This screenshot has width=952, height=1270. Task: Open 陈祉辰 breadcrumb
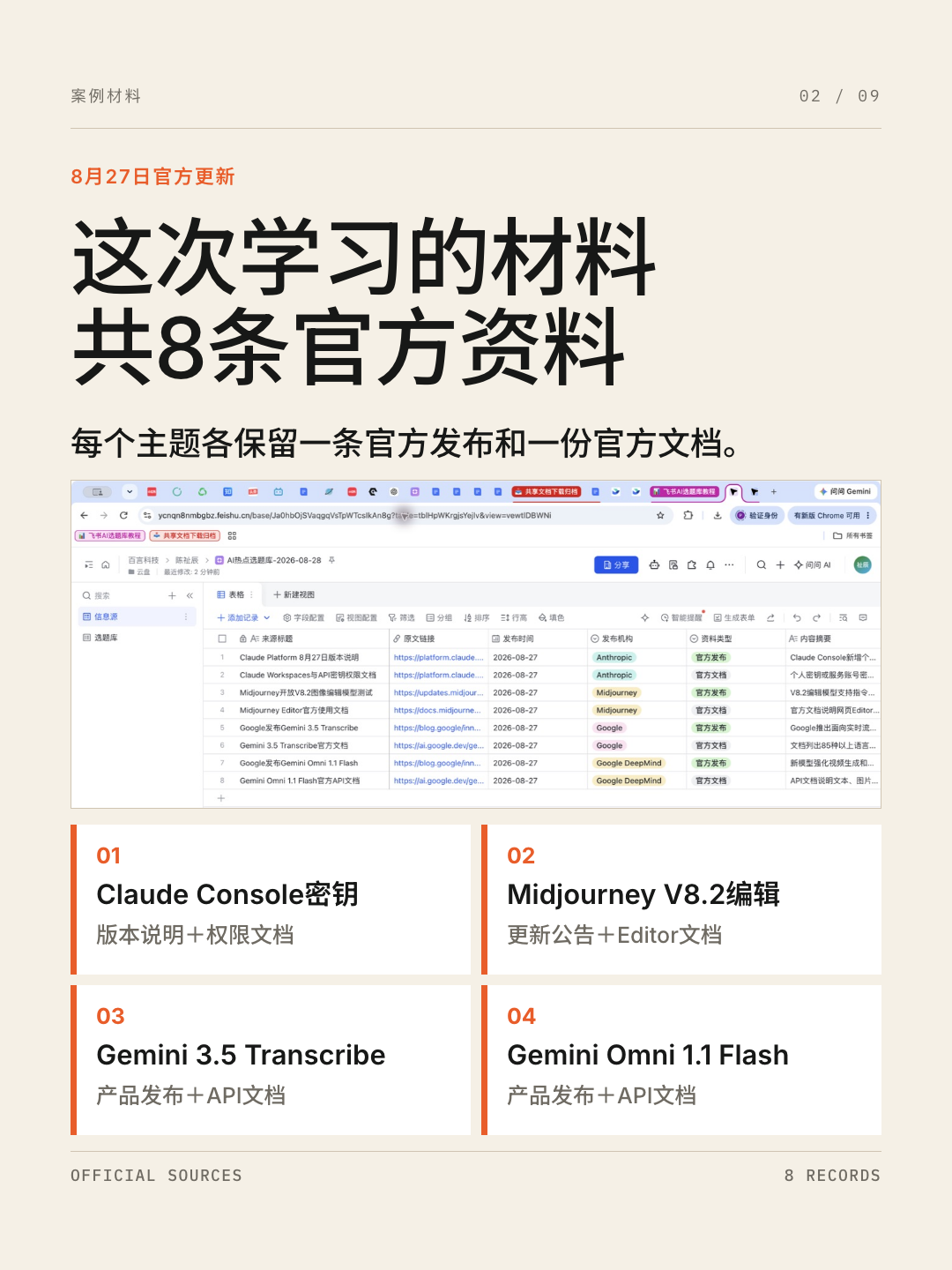click(x=187, y=560)
